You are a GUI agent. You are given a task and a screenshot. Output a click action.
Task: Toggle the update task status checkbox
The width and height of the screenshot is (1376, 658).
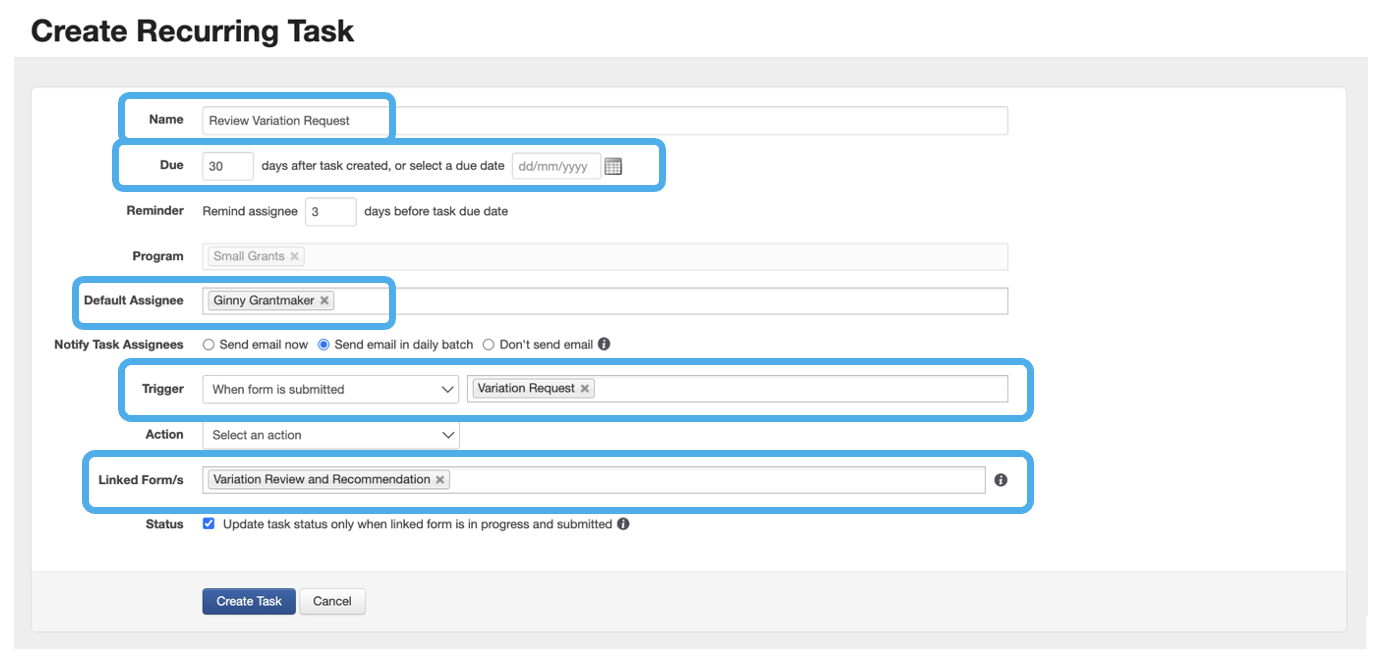point(209,524)
